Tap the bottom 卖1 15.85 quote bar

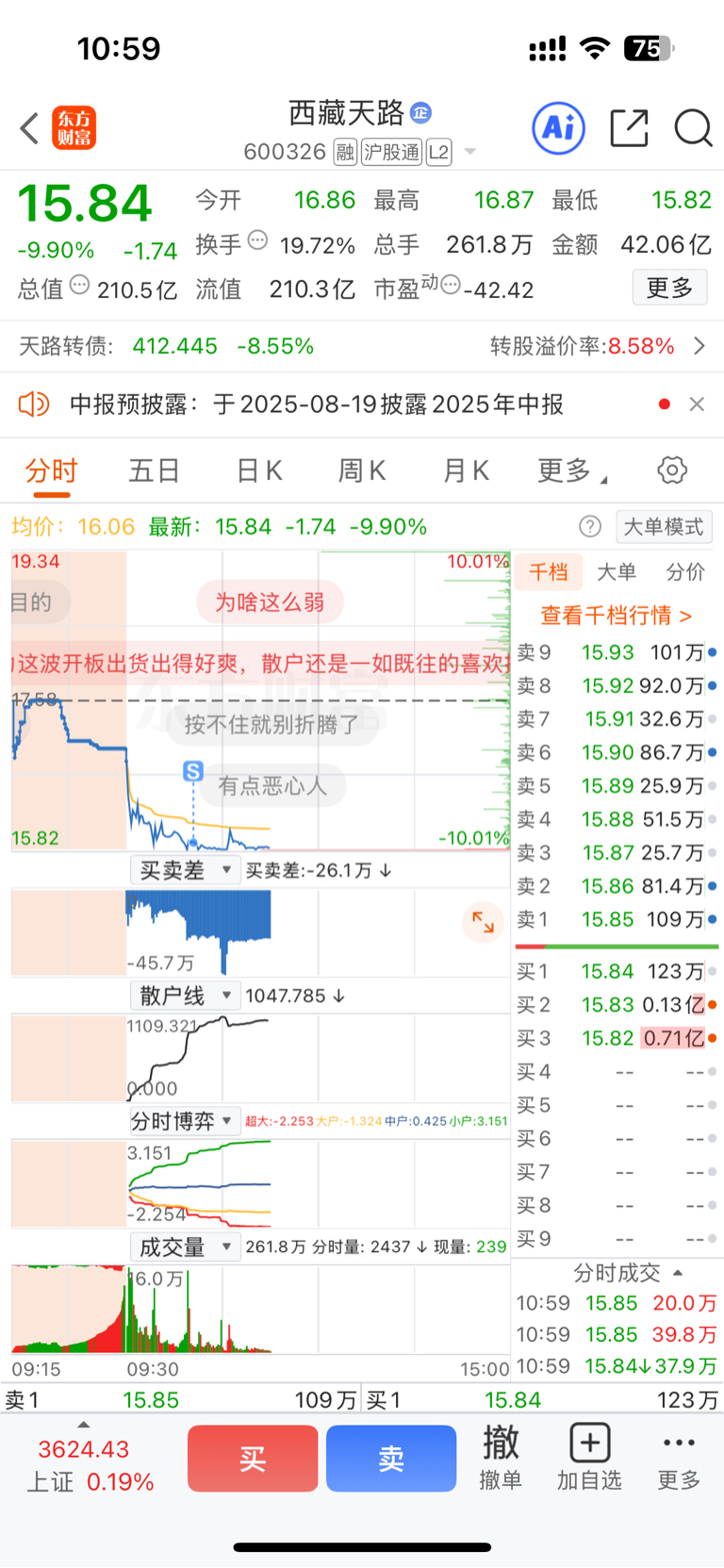point(181,1399)
